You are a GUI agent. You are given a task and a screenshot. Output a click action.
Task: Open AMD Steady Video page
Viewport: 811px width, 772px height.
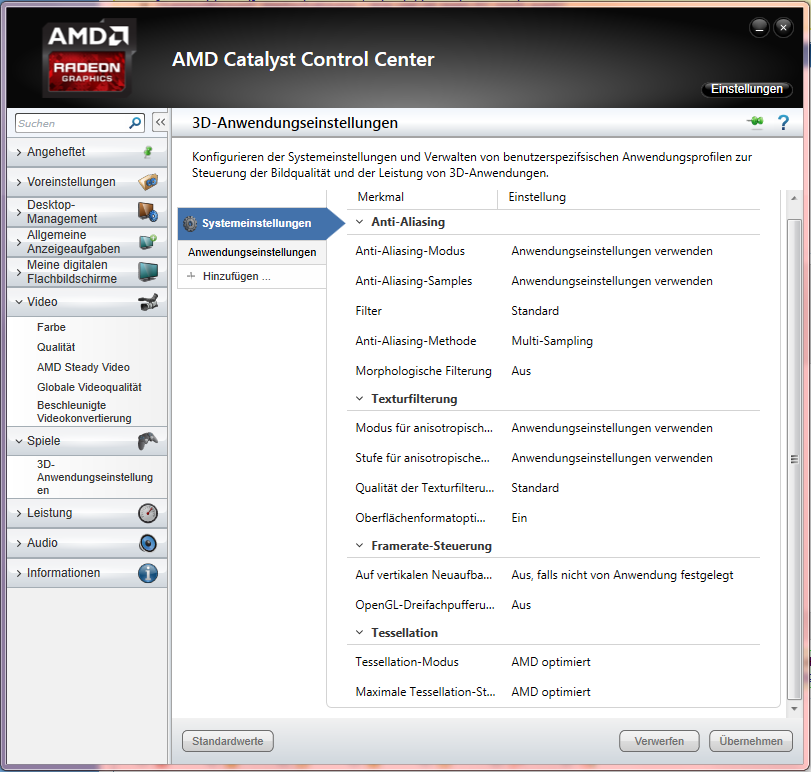(x=83, y=367)
